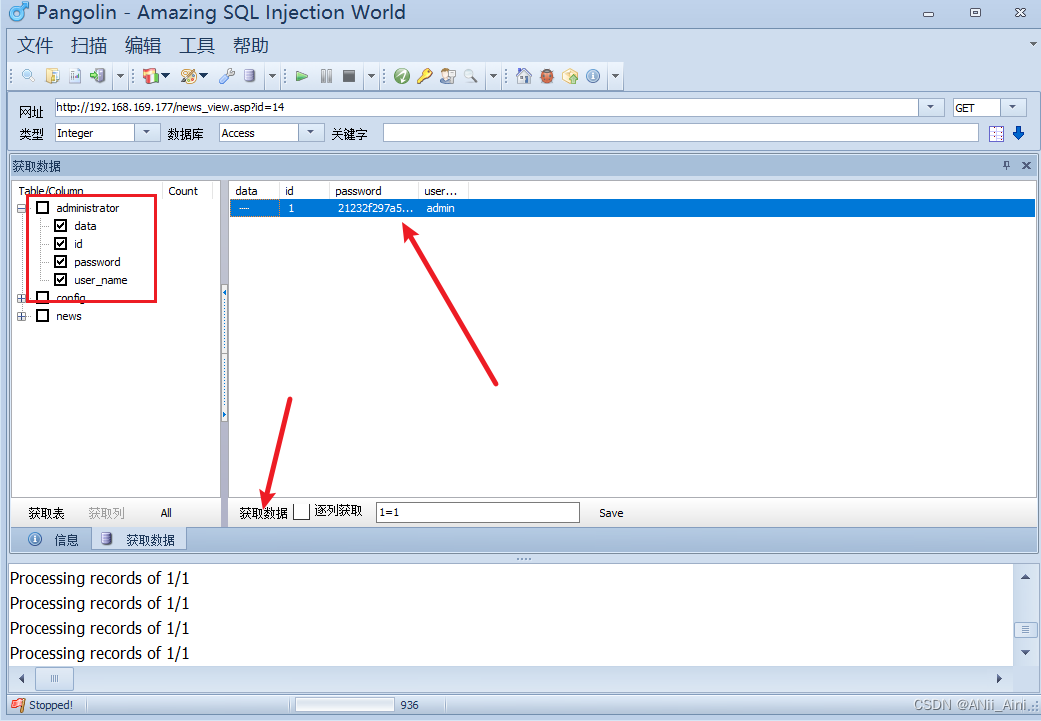Expand the config tree node
Viewport: 1041px width, 721px height.
click(21, 298)
